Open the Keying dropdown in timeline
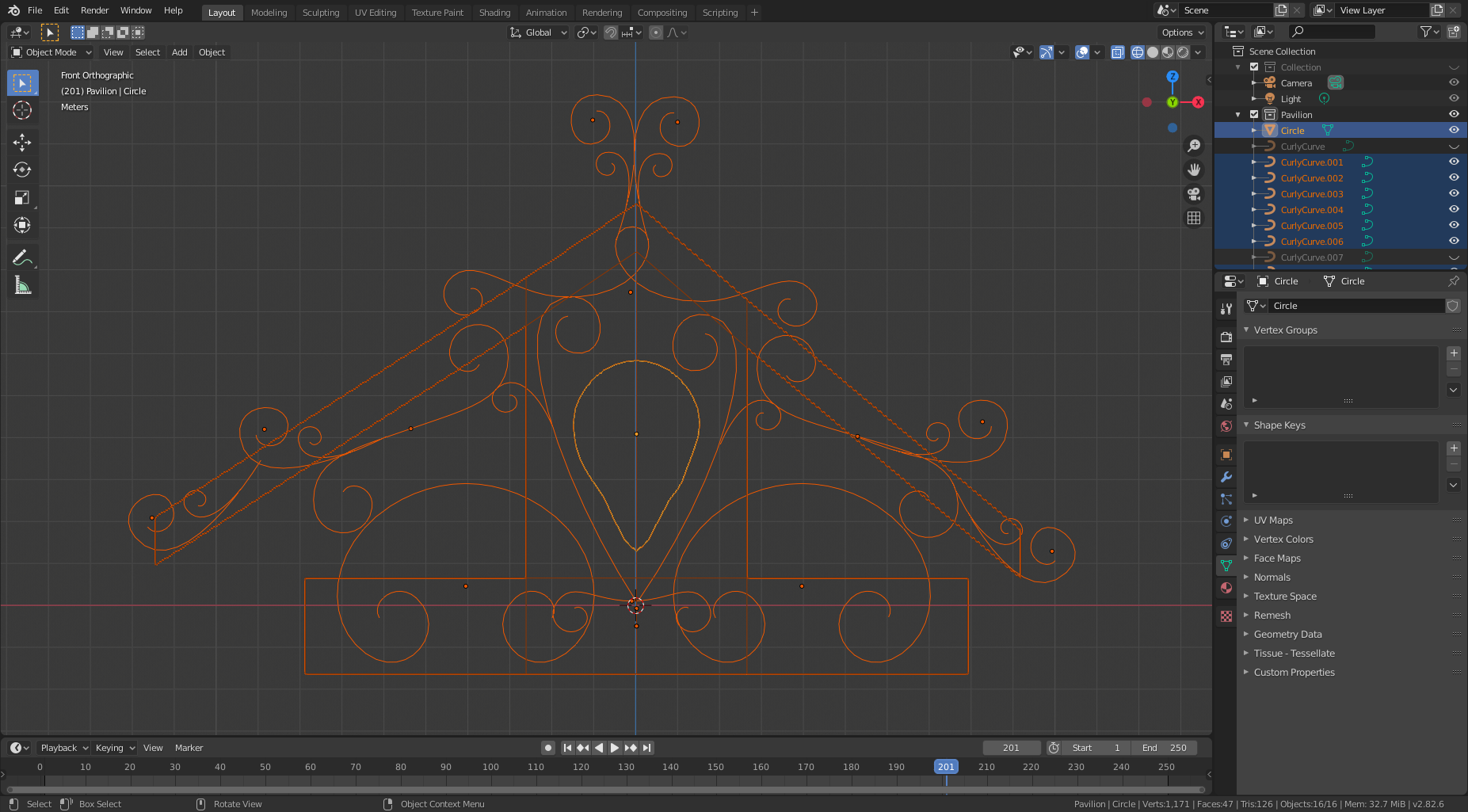This screenshot has height=812, width=1468. [x=115, y=748]
